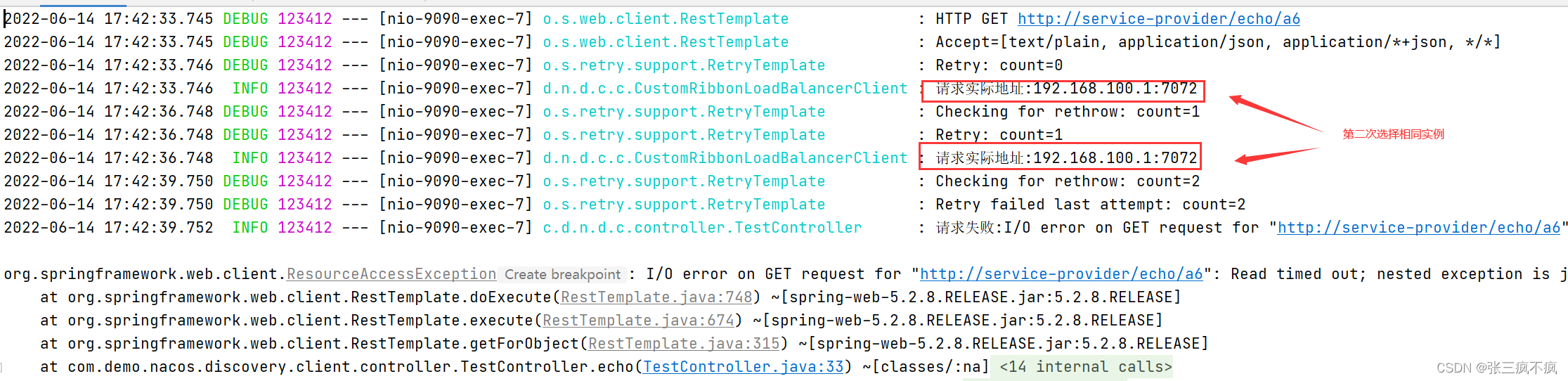The image size is (1568, 381).
Task: Click o.s.web.client.RestTemplate logger on the HTTP GET row
Action: pos(666,19)
